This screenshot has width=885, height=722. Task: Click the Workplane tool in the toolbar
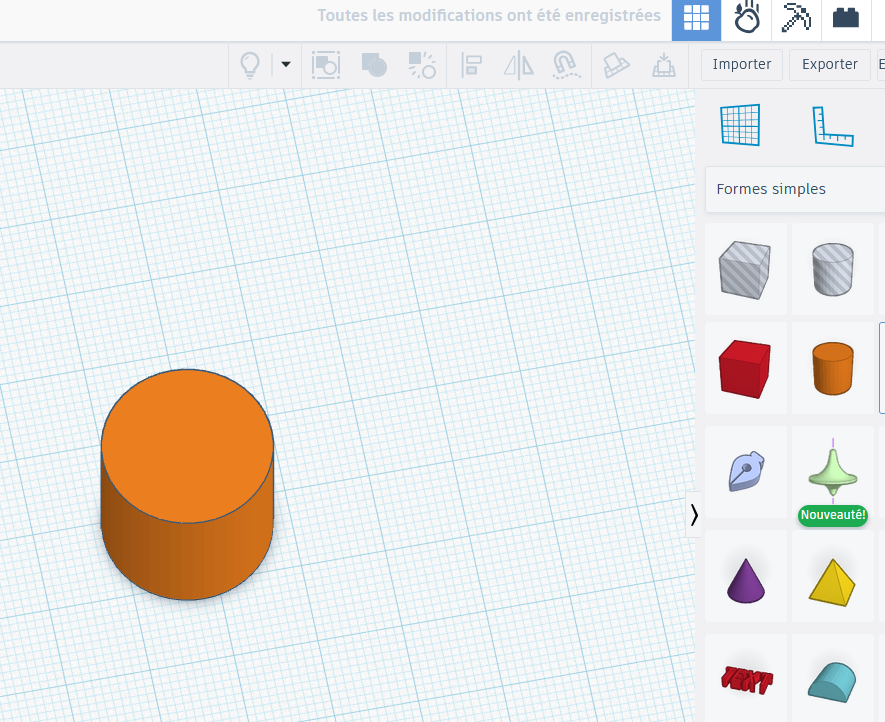(616, 65)
